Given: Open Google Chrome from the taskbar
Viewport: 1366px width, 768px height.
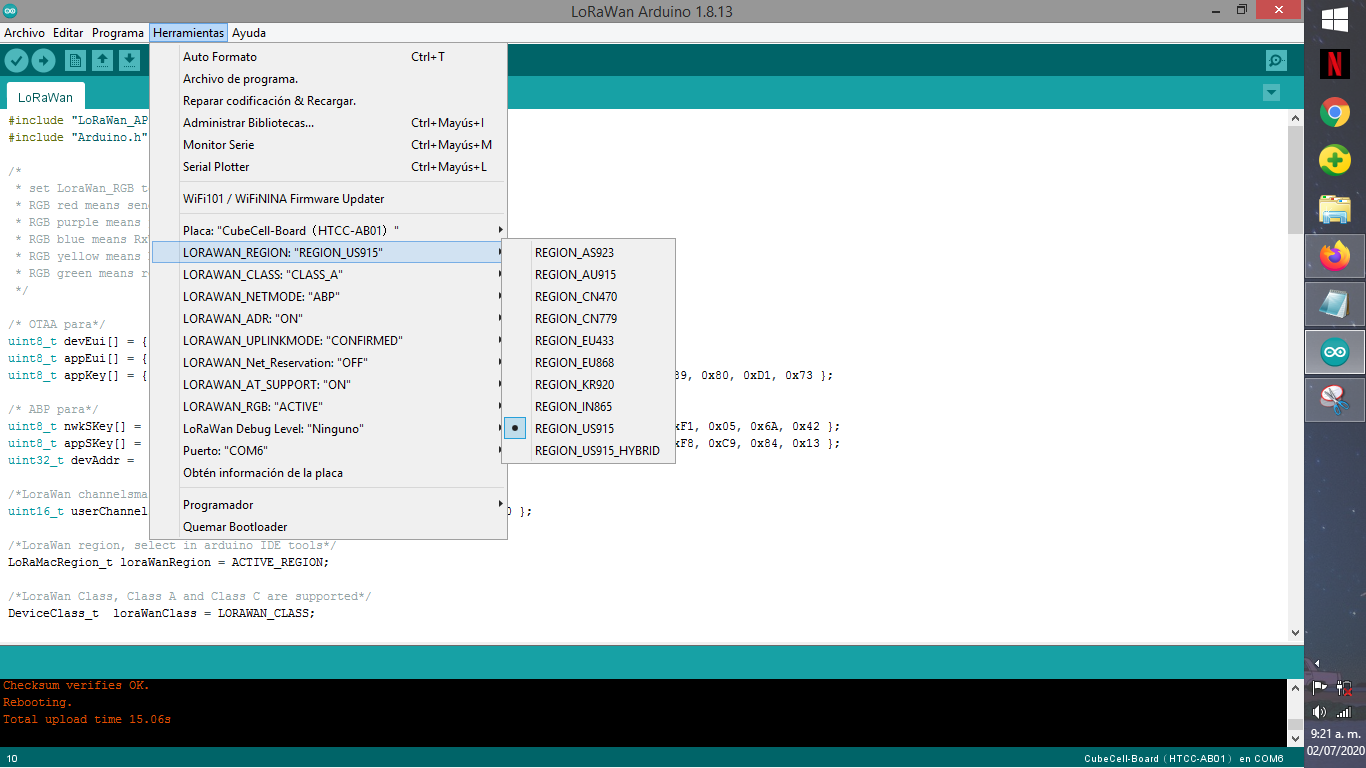Looking at the screenshot, I should [x=1335, y=113].
